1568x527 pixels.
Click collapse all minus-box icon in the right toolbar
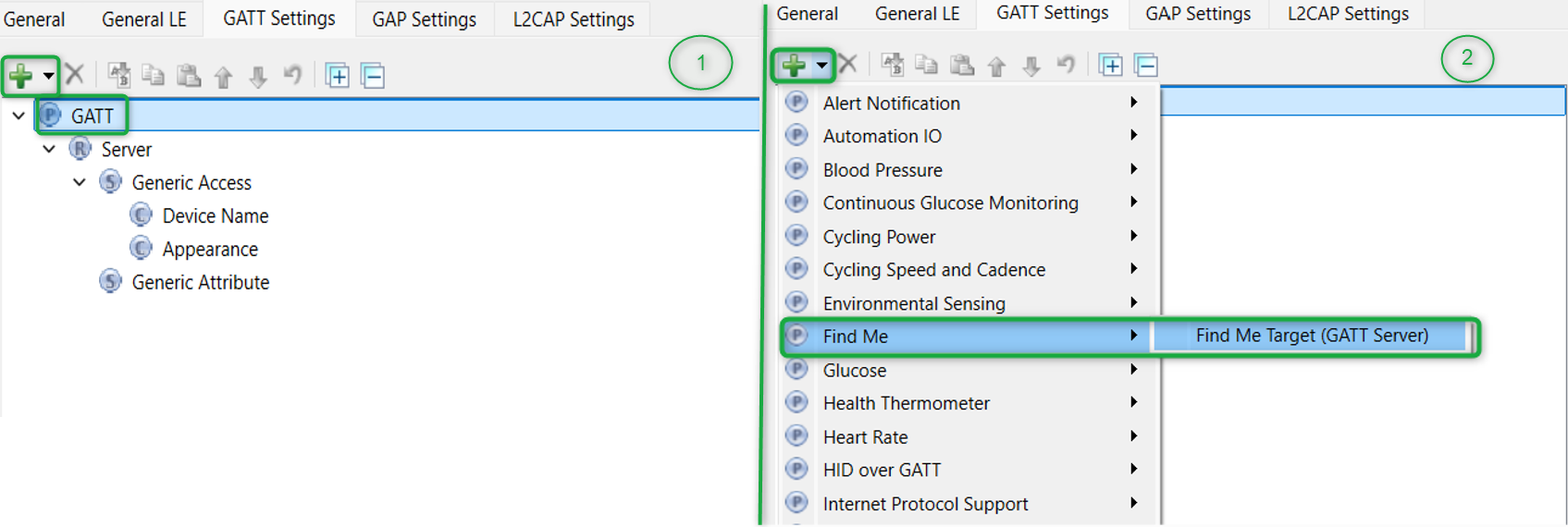(x=1146, y=66)
